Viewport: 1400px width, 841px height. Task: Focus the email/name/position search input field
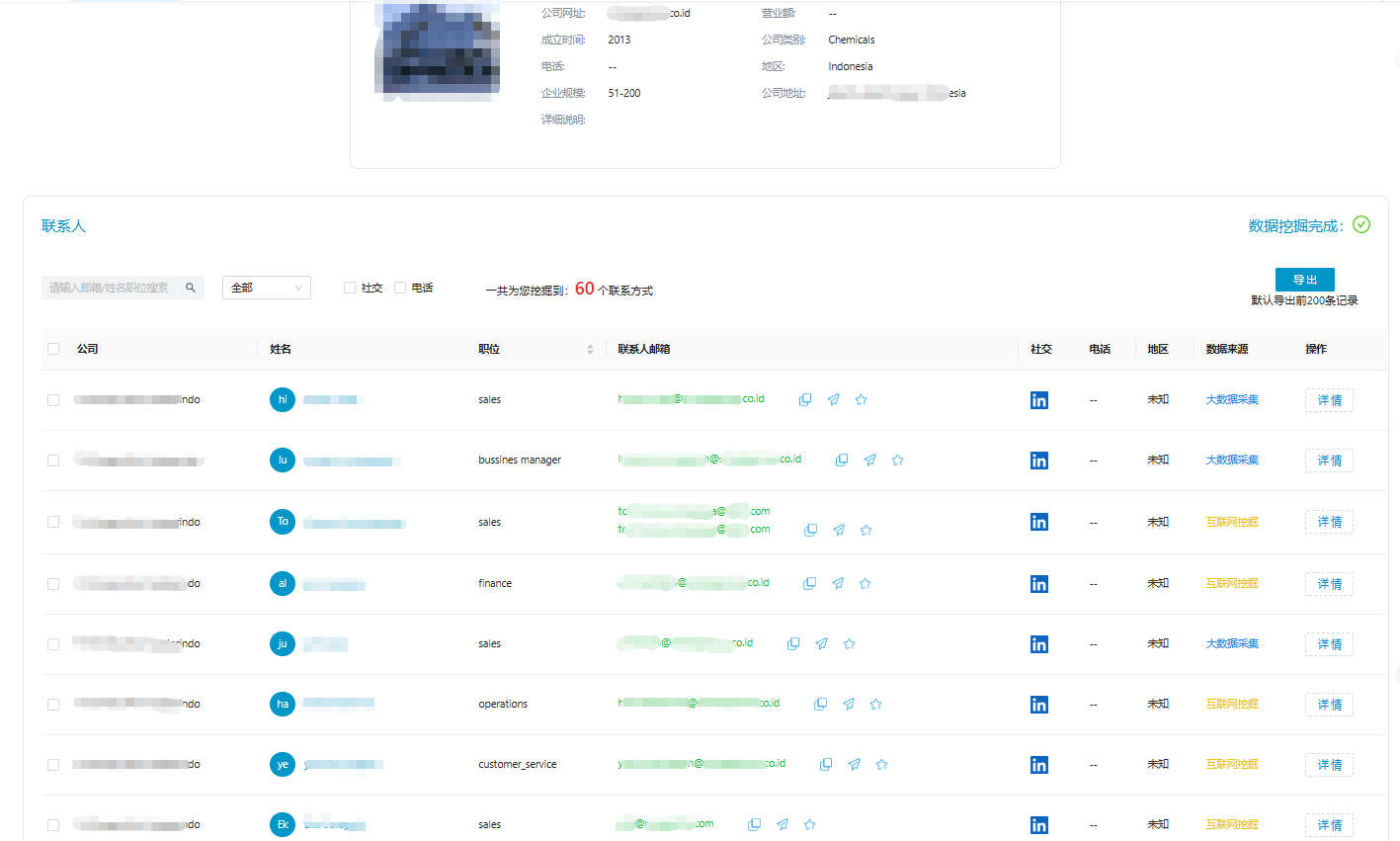(111, 288)
